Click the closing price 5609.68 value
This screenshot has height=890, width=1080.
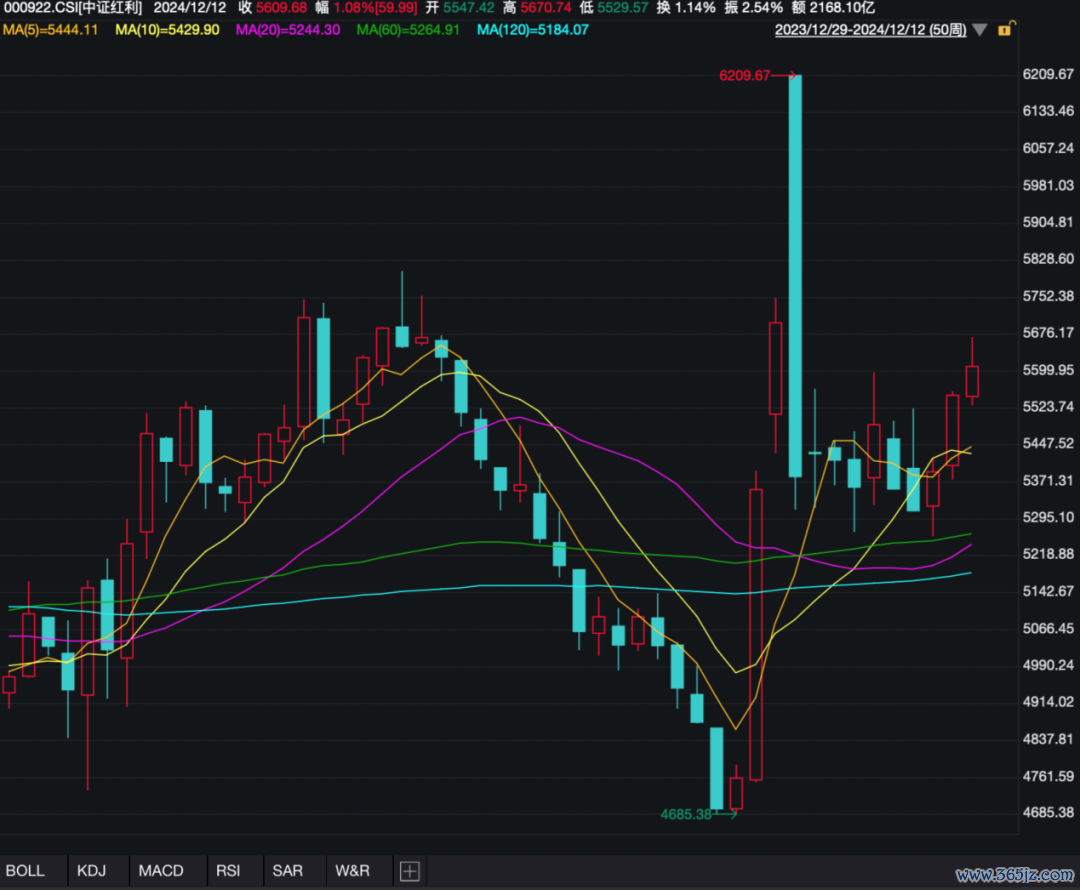(281, 8)
